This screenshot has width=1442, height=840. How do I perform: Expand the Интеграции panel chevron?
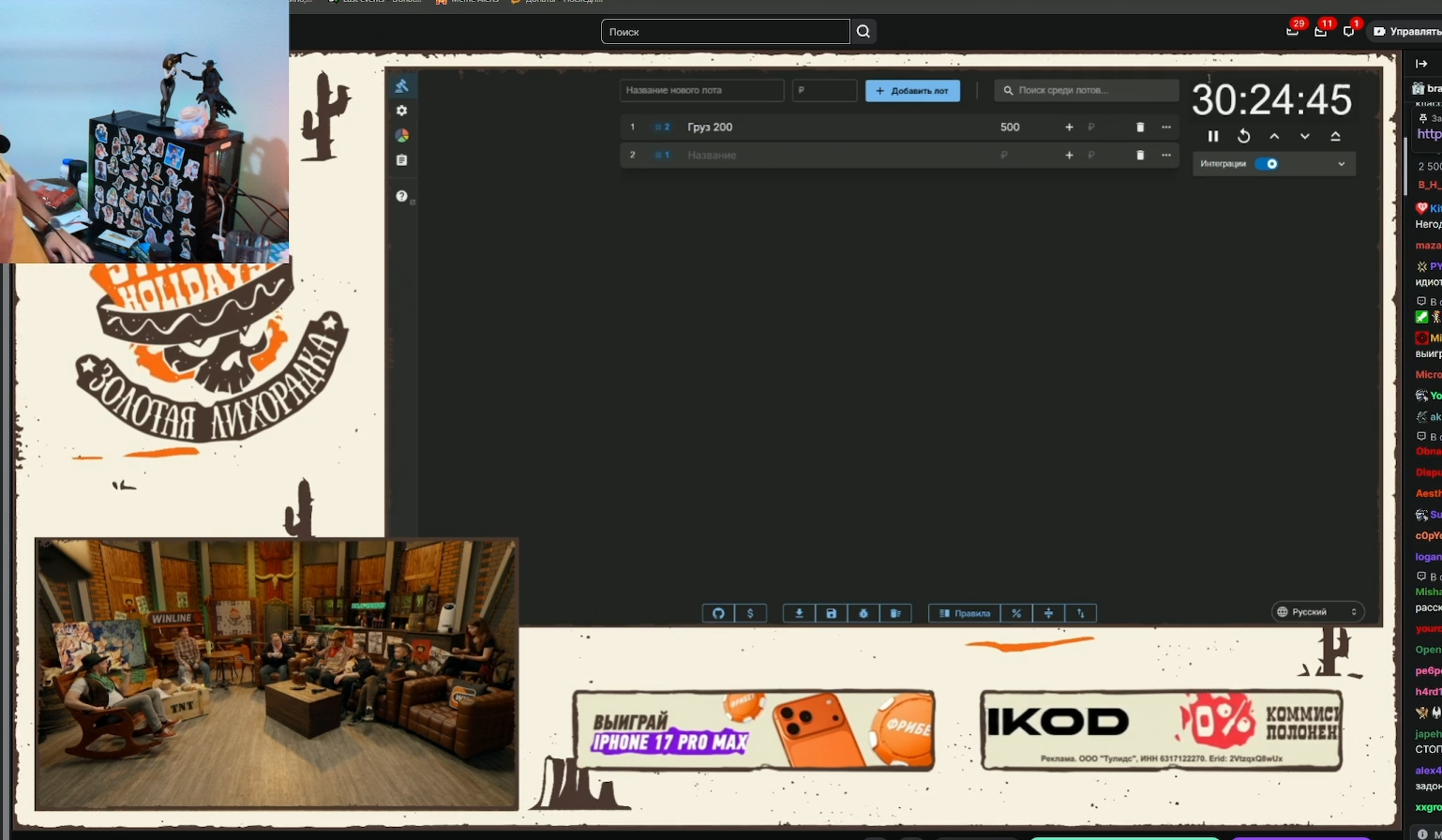[x=1341, y=164]
